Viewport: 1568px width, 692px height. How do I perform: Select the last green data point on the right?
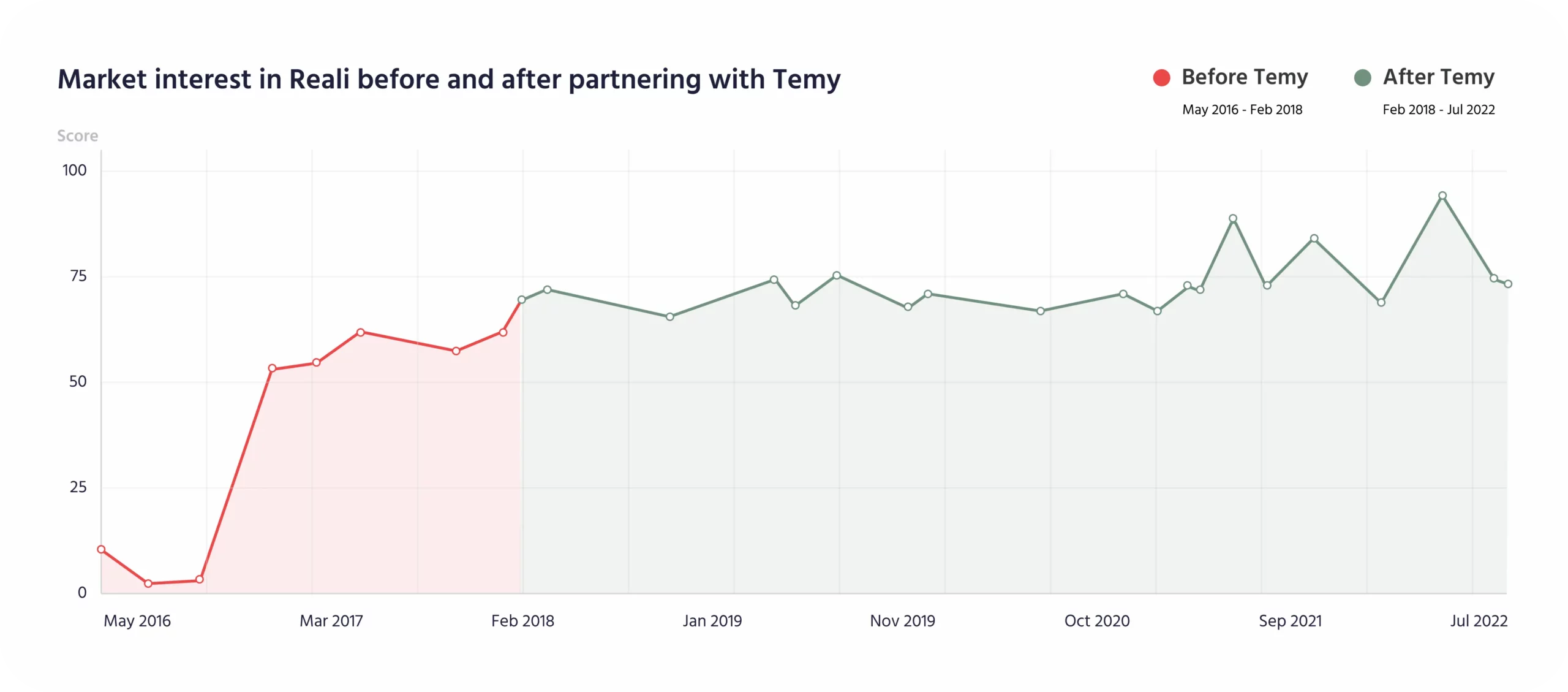1508,284
